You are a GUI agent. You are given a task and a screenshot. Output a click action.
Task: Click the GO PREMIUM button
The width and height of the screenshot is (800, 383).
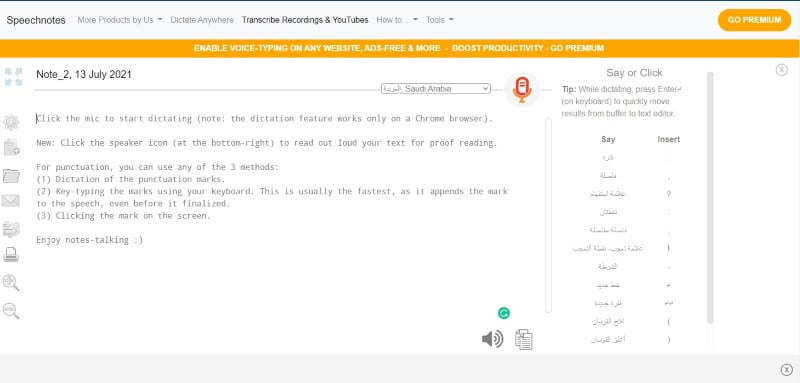[x=754, y=20]
